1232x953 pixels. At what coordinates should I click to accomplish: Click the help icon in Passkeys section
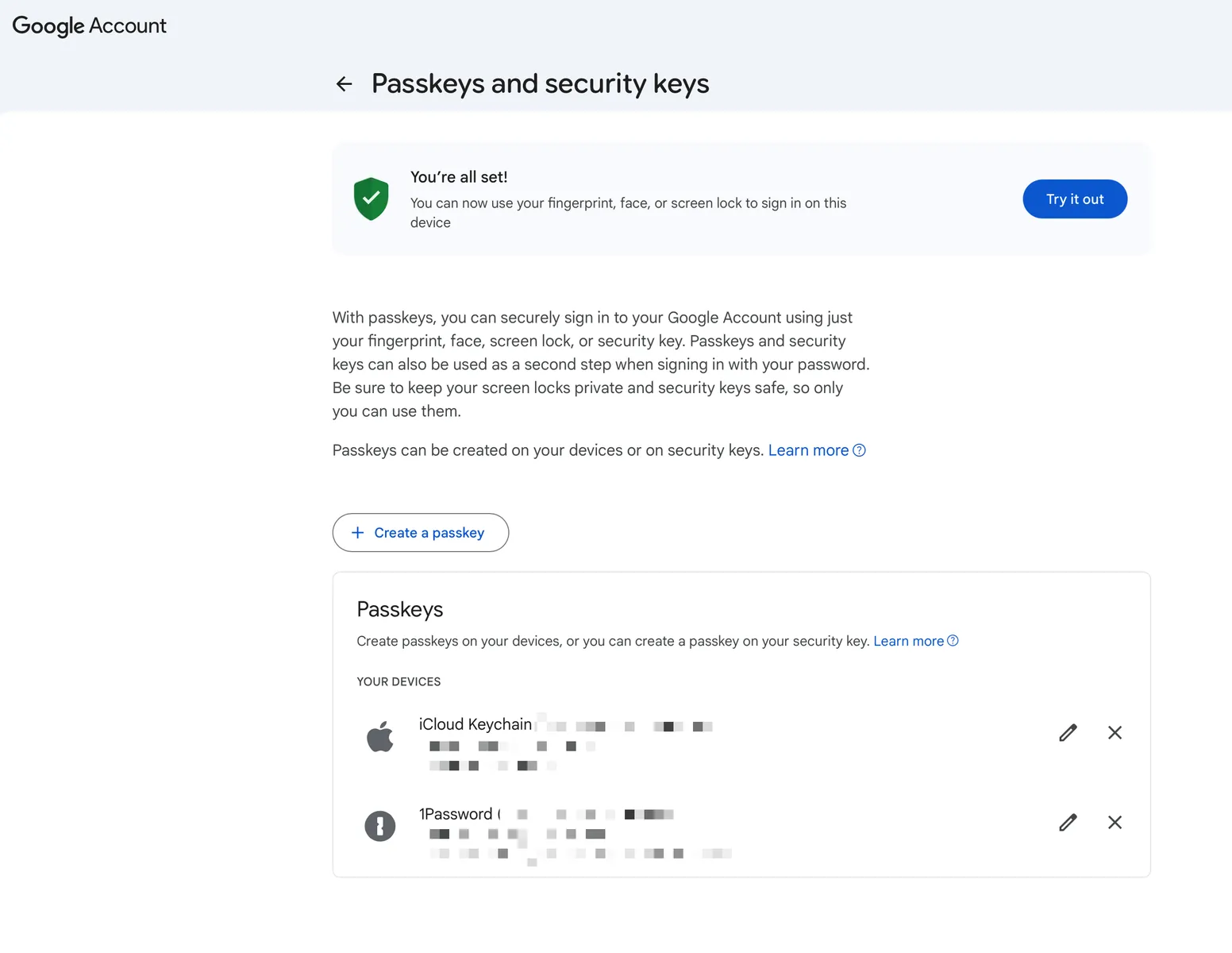pos(953,641)
